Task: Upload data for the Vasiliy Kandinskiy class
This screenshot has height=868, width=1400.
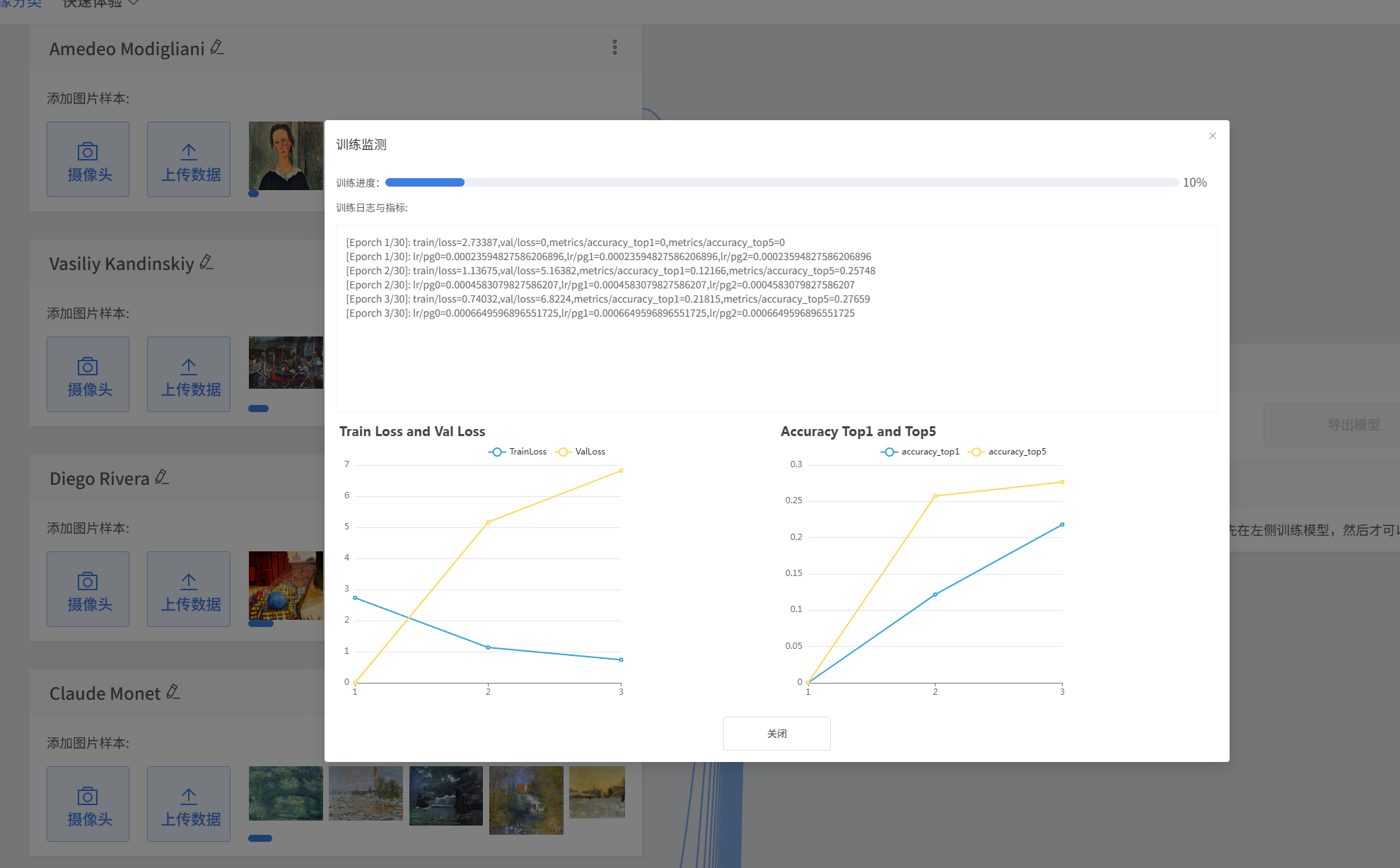Action: point(189,375)
